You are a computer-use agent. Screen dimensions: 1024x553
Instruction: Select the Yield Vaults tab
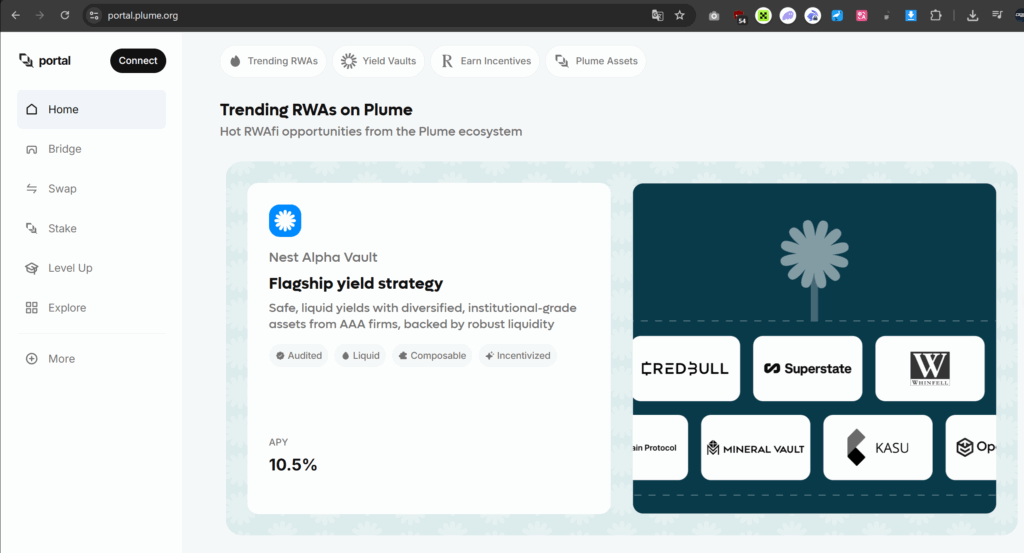pyautogui.click(x=379, y=61)
